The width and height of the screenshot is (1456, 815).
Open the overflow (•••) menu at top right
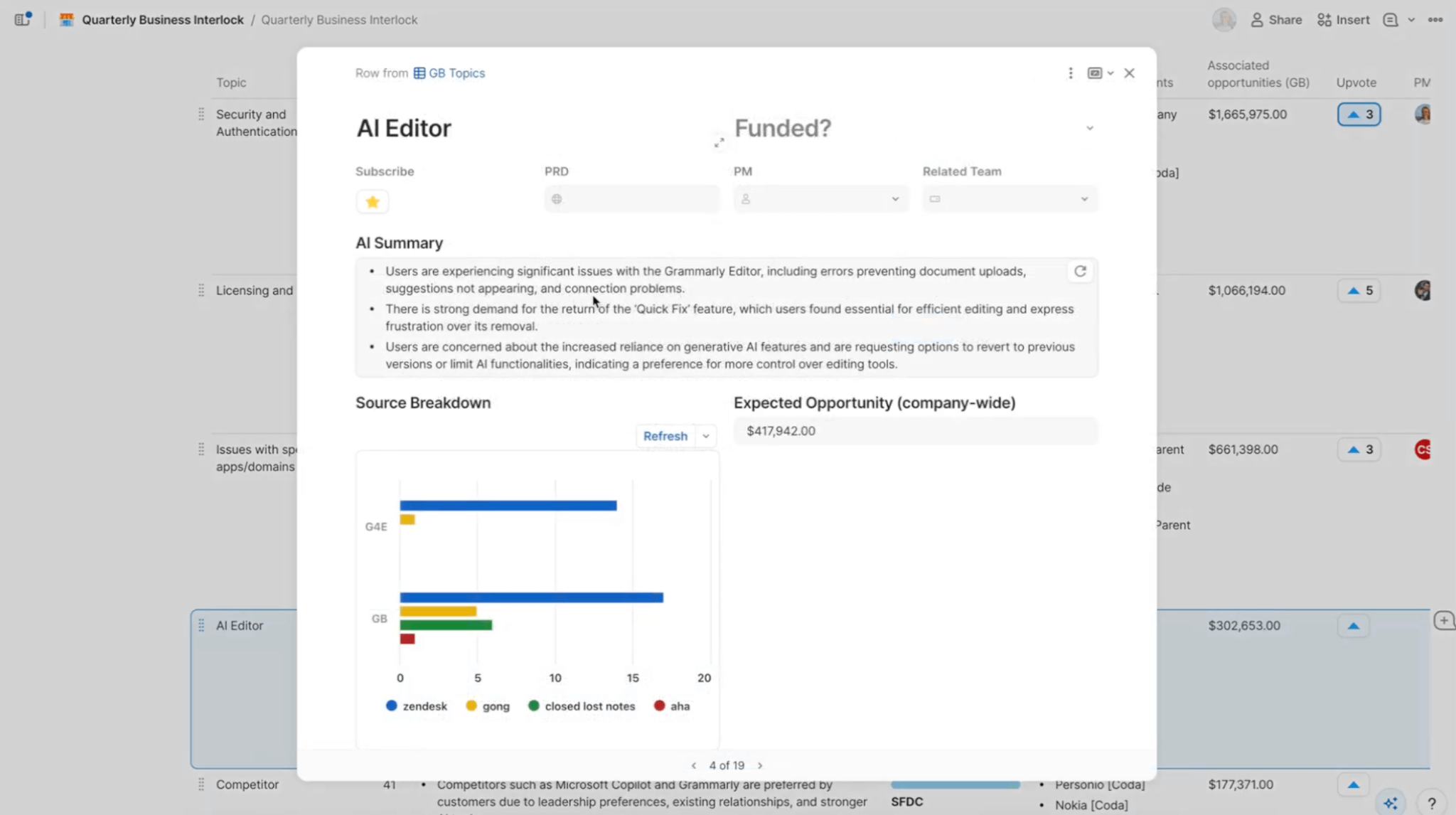click(1435, 19)
